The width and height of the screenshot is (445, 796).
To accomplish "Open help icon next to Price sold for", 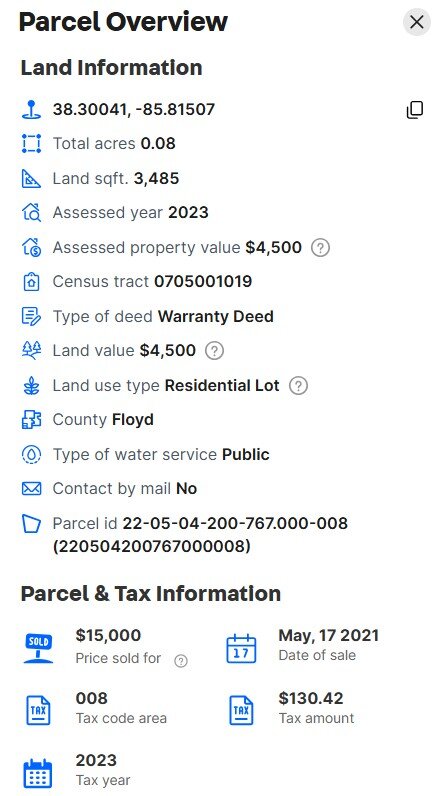I will click(x=181, y=660).
